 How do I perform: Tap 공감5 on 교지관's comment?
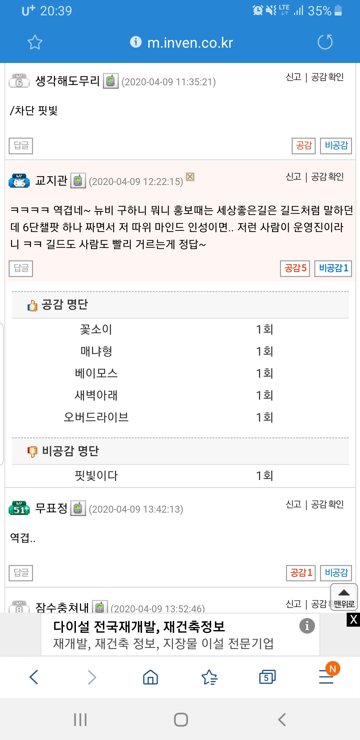pyautogui.click(x=295, y=269)
